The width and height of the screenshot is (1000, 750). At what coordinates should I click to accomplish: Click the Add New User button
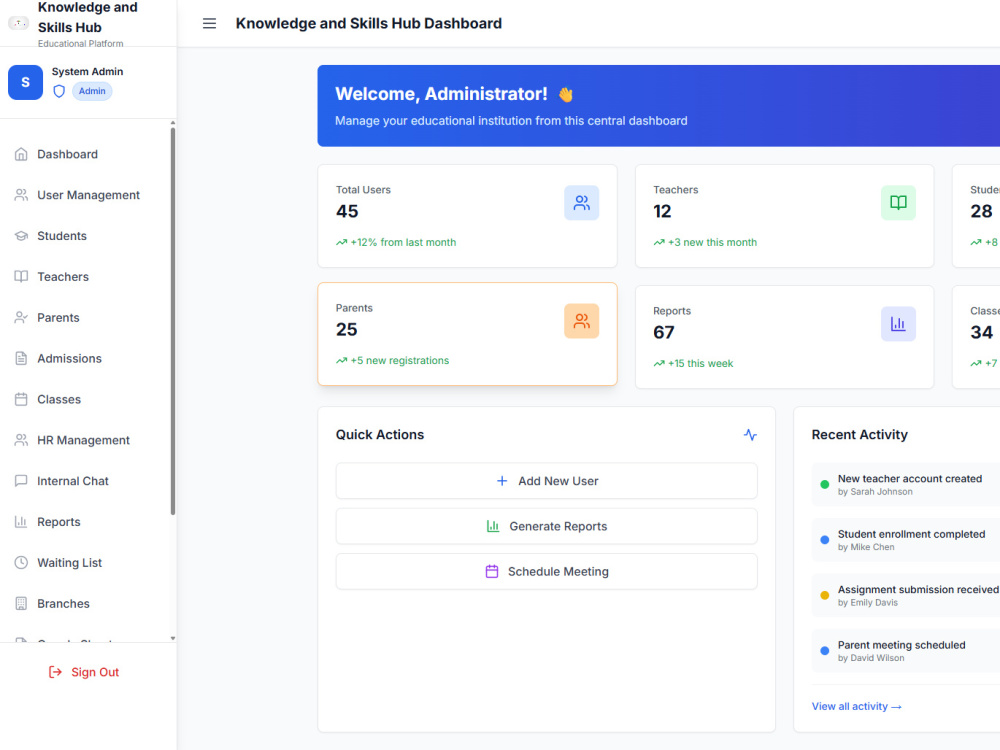pyautogui.click(x=547, y=481)
